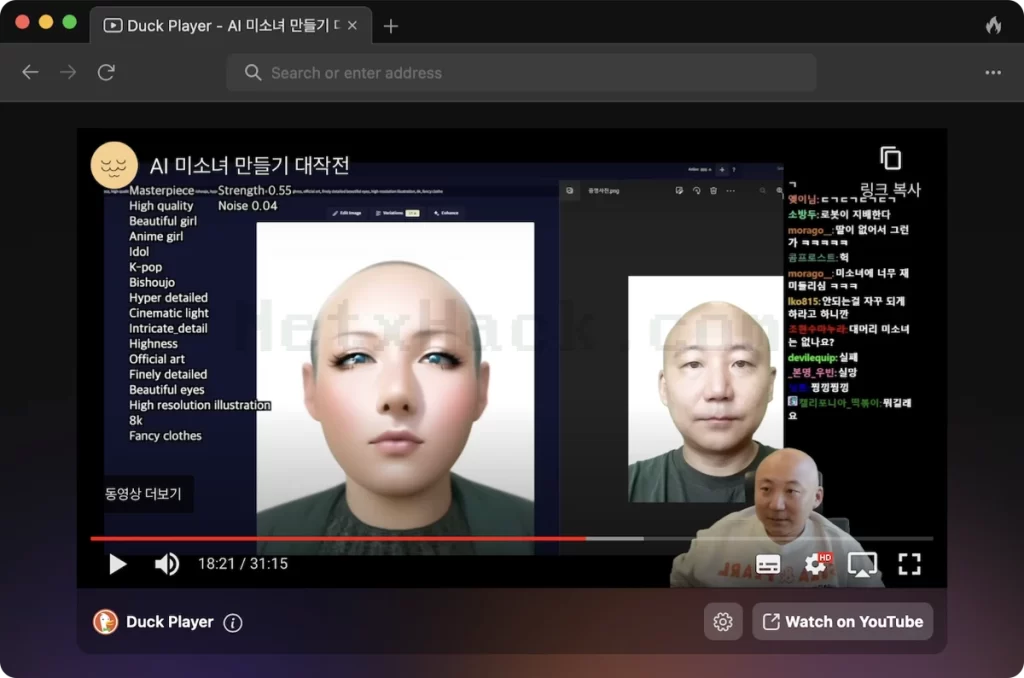This screenshot has width=1024, height=678.
Task: Start AirPlay casting from the video
Action: [862, 564]
